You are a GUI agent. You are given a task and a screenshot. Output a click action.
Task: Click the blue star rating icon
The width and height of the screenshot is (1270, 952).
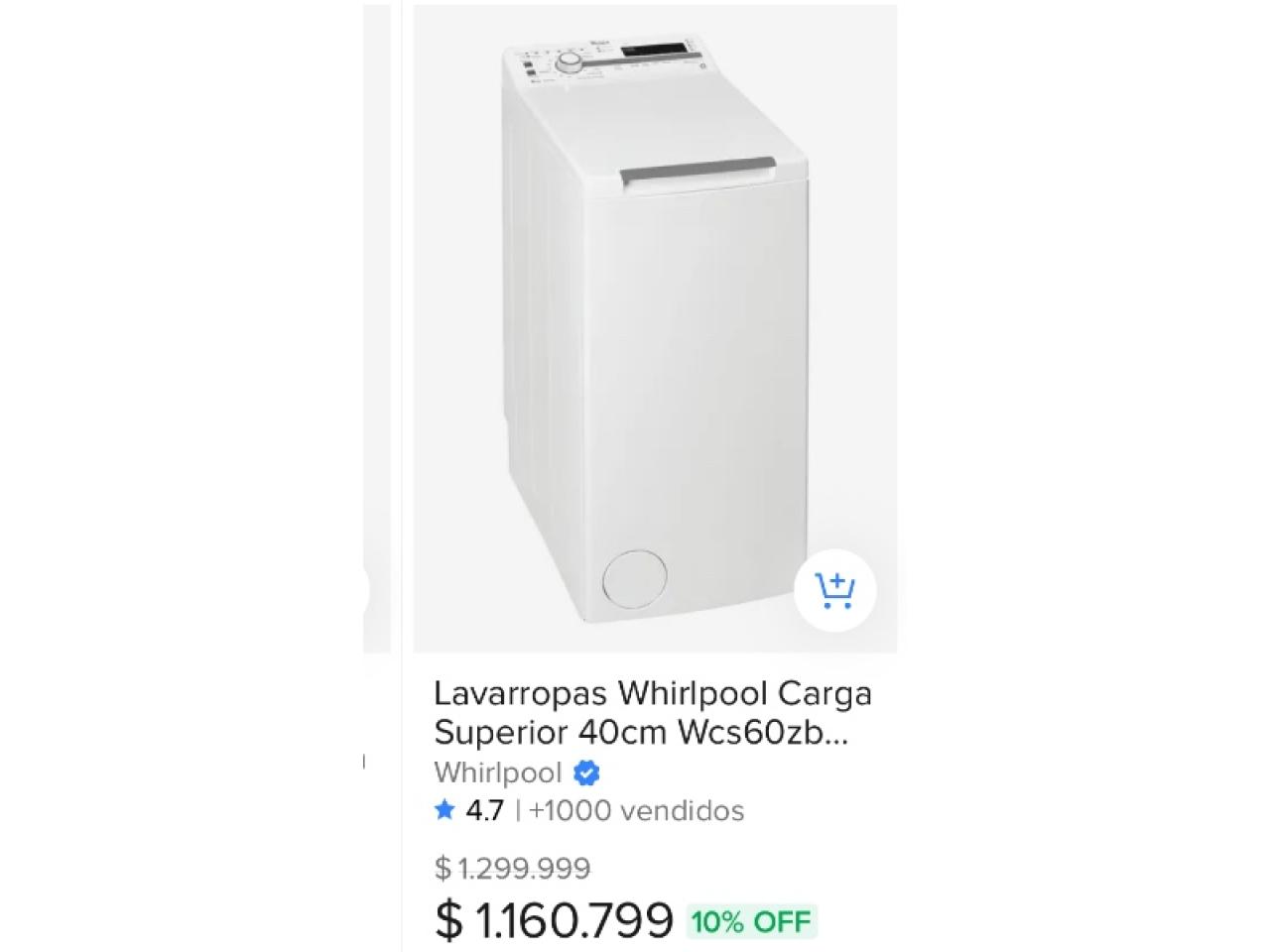click(x=444, y=810)
